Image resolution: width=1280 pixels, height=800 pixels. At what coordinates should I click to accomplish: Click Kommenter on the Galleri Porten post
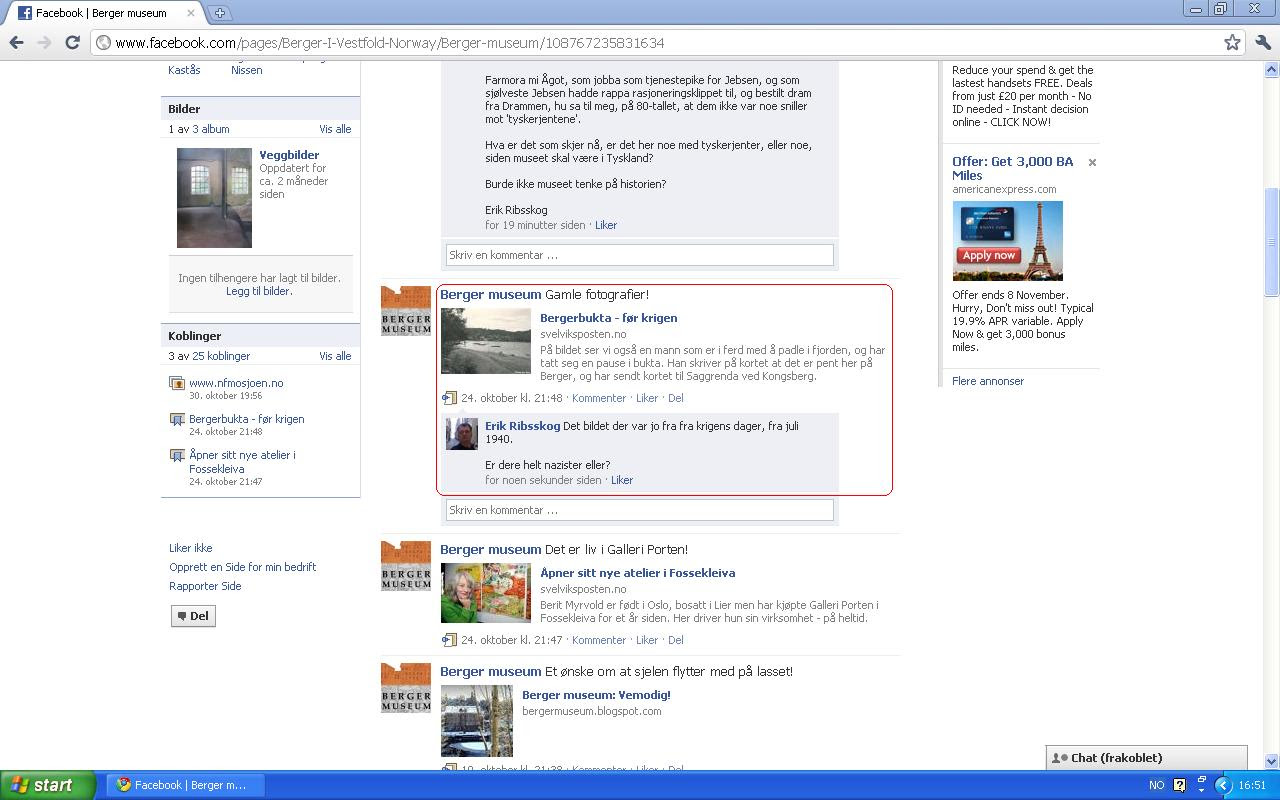point(599,640)
